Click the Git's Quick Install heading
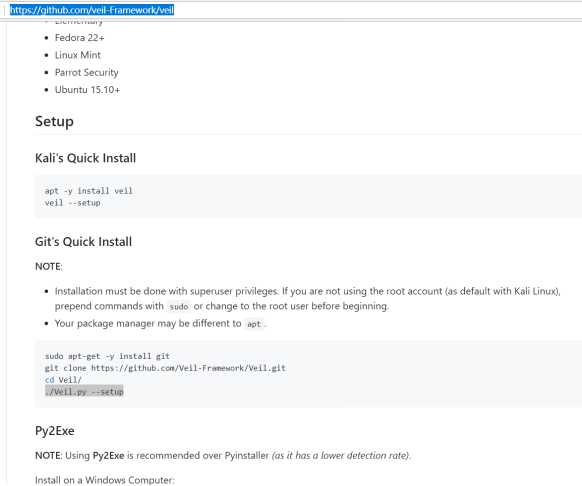 pos(83,242)
